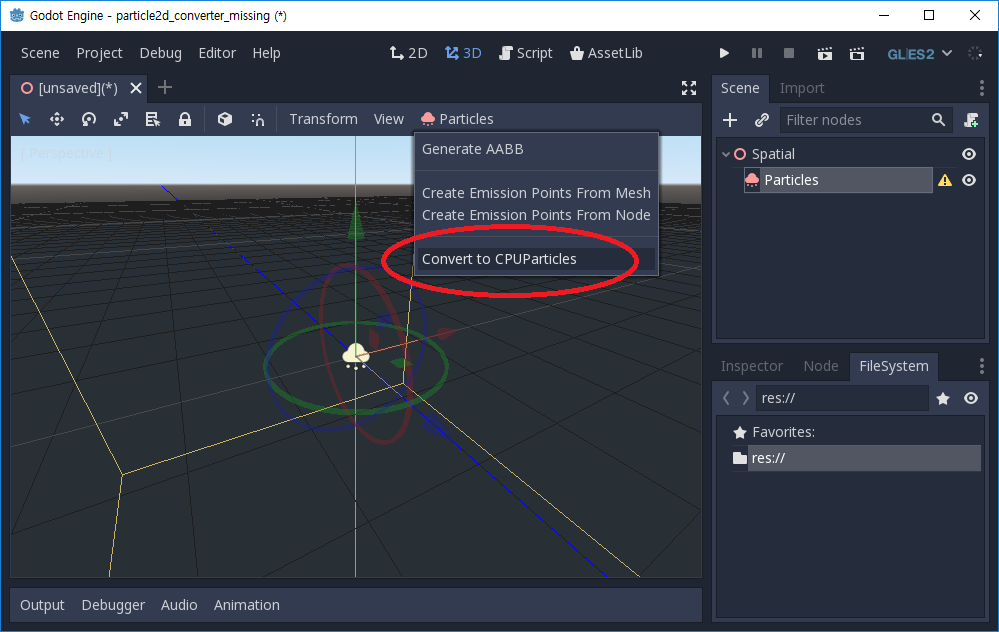Choose Convert to CPUParticles from the menu
The width and height of the screenshot is (999, 632).
pos(501,258)
